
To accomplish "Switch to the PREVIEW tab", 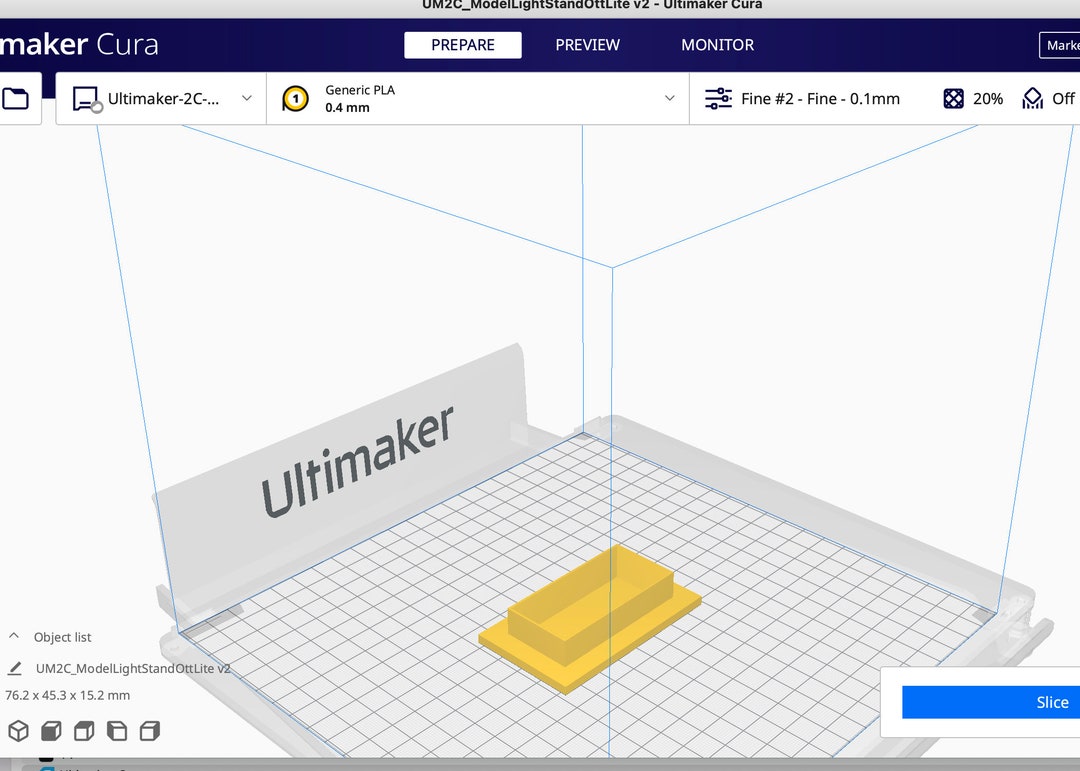I will [x=587, y=45].
